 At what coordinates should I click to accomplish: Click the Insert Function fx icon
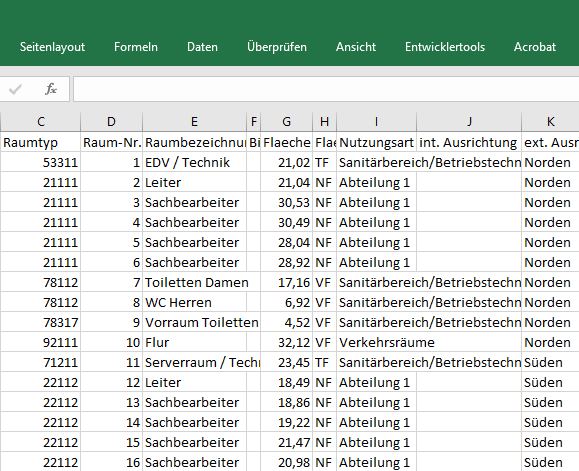(x=51, y=89)
